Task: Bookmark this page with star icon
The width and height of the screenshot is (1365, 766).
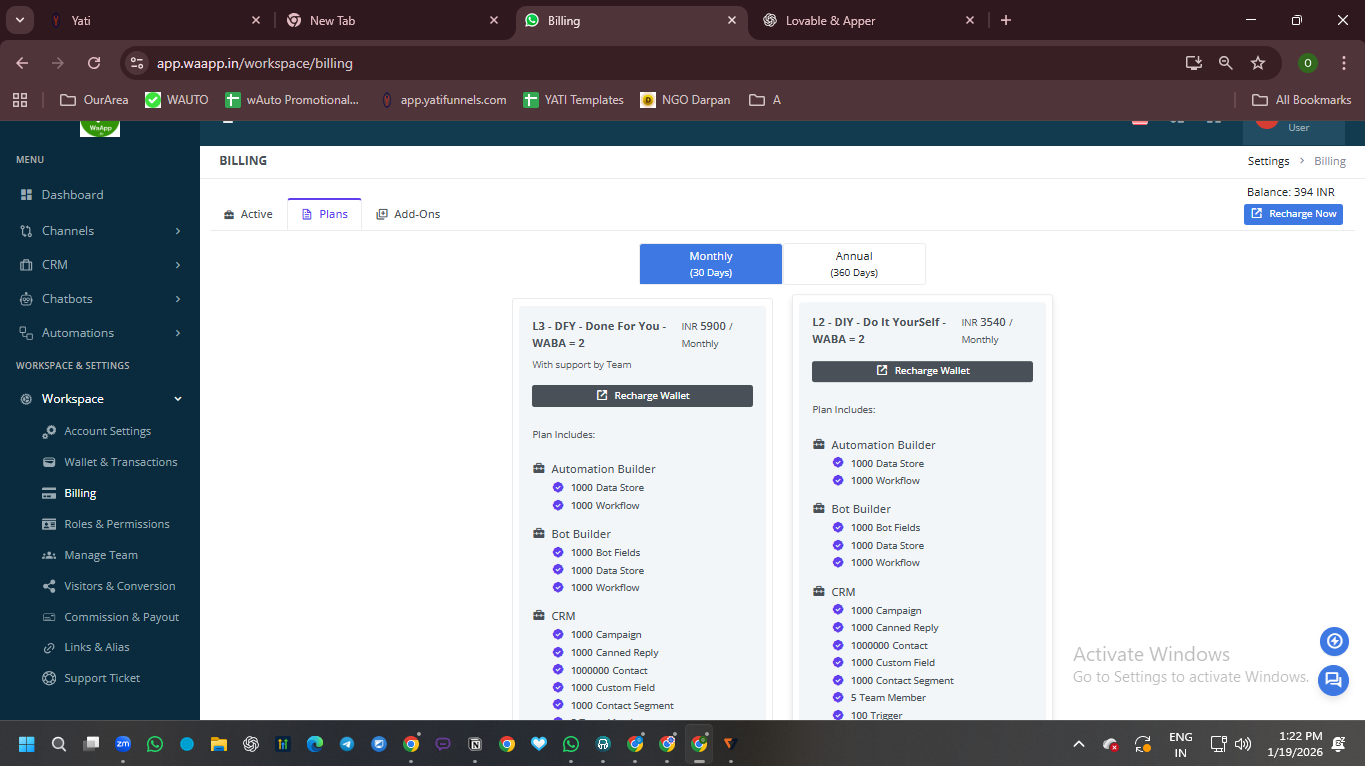Action: coord(1258,63)
